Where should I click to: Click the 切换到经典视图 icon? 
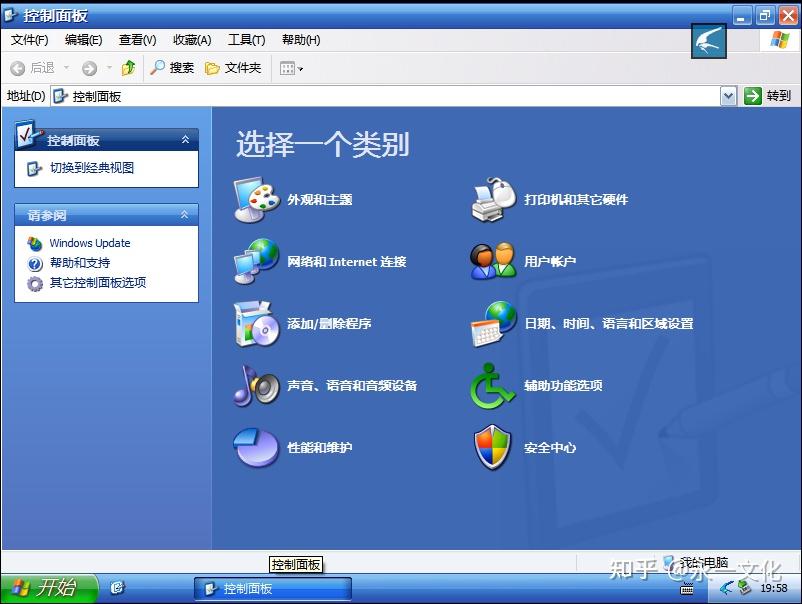34,168
